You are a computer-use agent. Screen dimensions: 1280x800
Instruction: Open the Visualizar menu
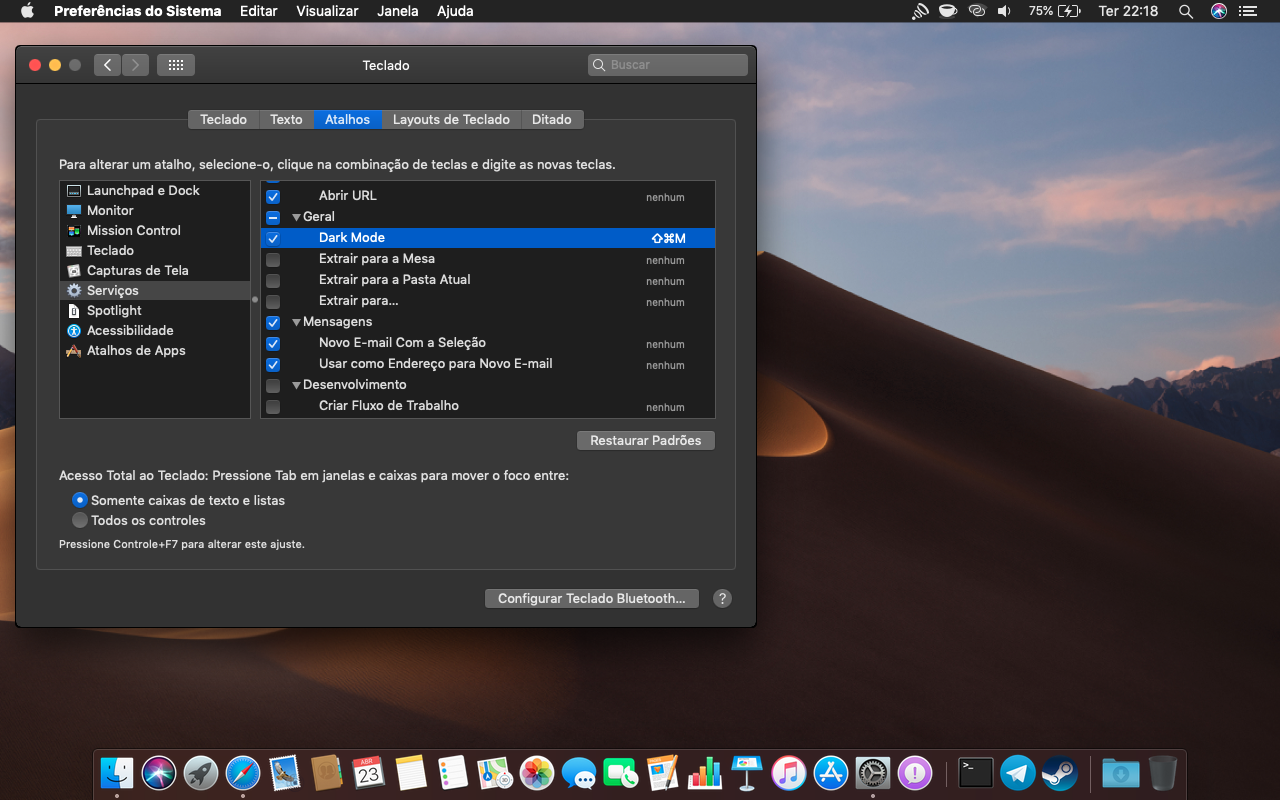[x=327, y=11]
